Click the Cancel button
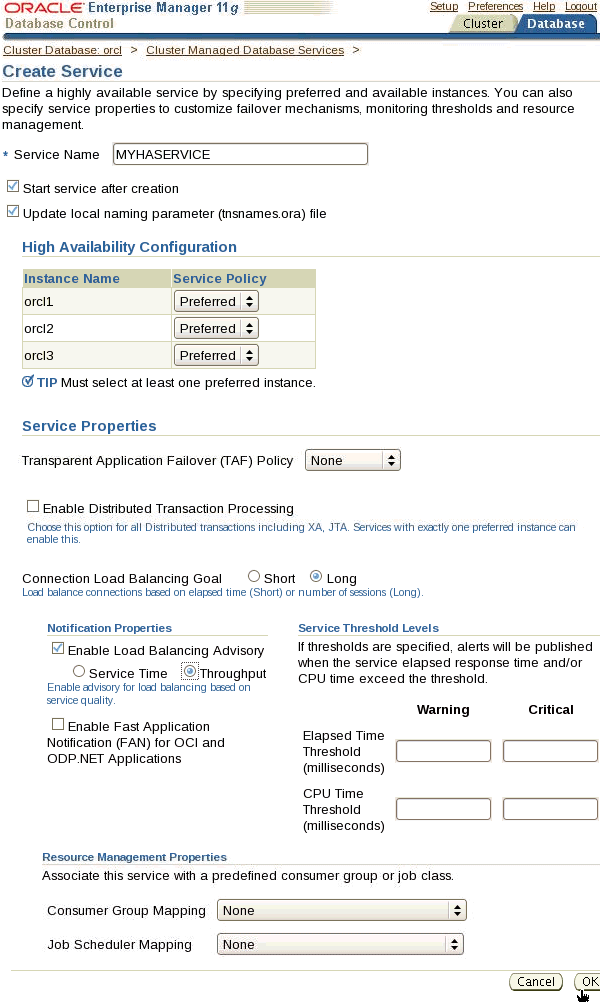Viewport: 600px width, 1008px height. (535, 981)
